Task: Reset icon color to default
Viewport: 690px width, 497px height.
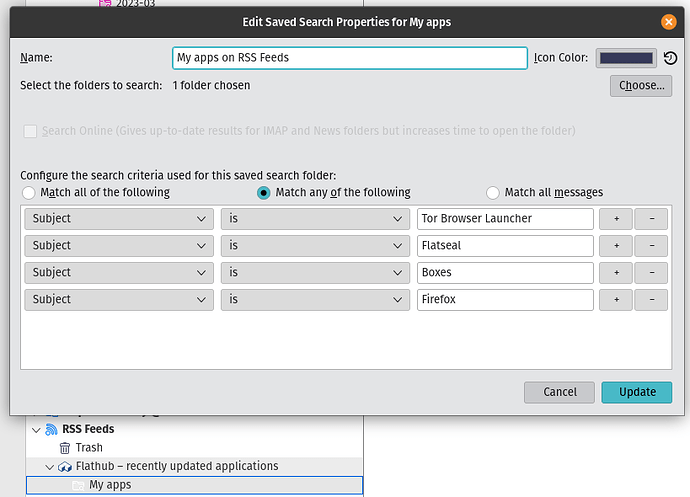Action: (x=670, y=58)
